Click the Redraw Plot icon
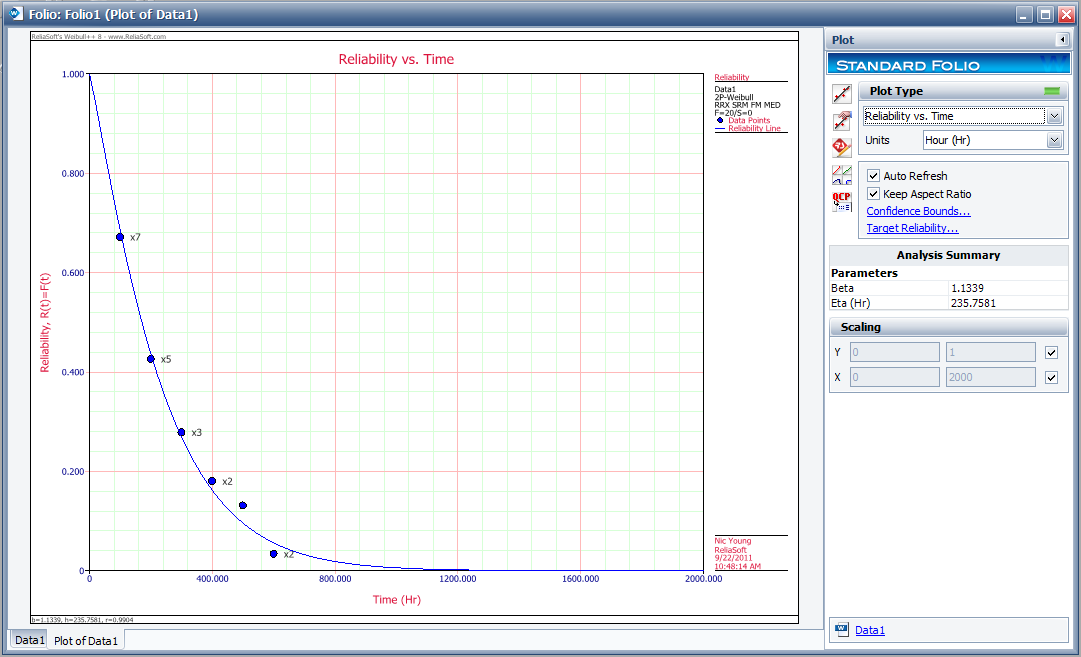 pos(842,95)
